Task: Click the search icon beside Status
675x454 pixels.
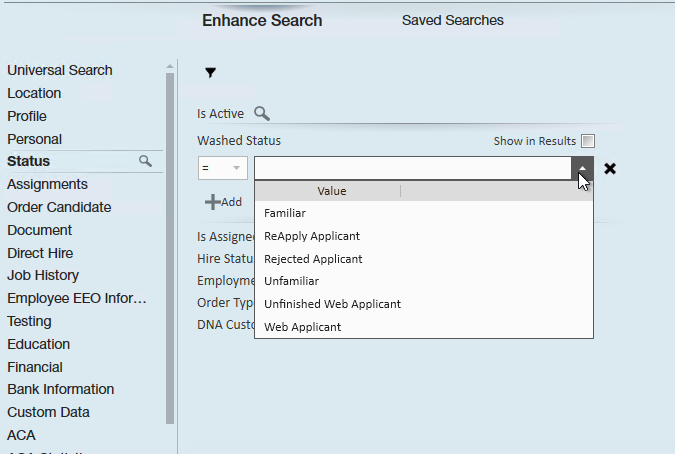Action: tap(145, 161)
